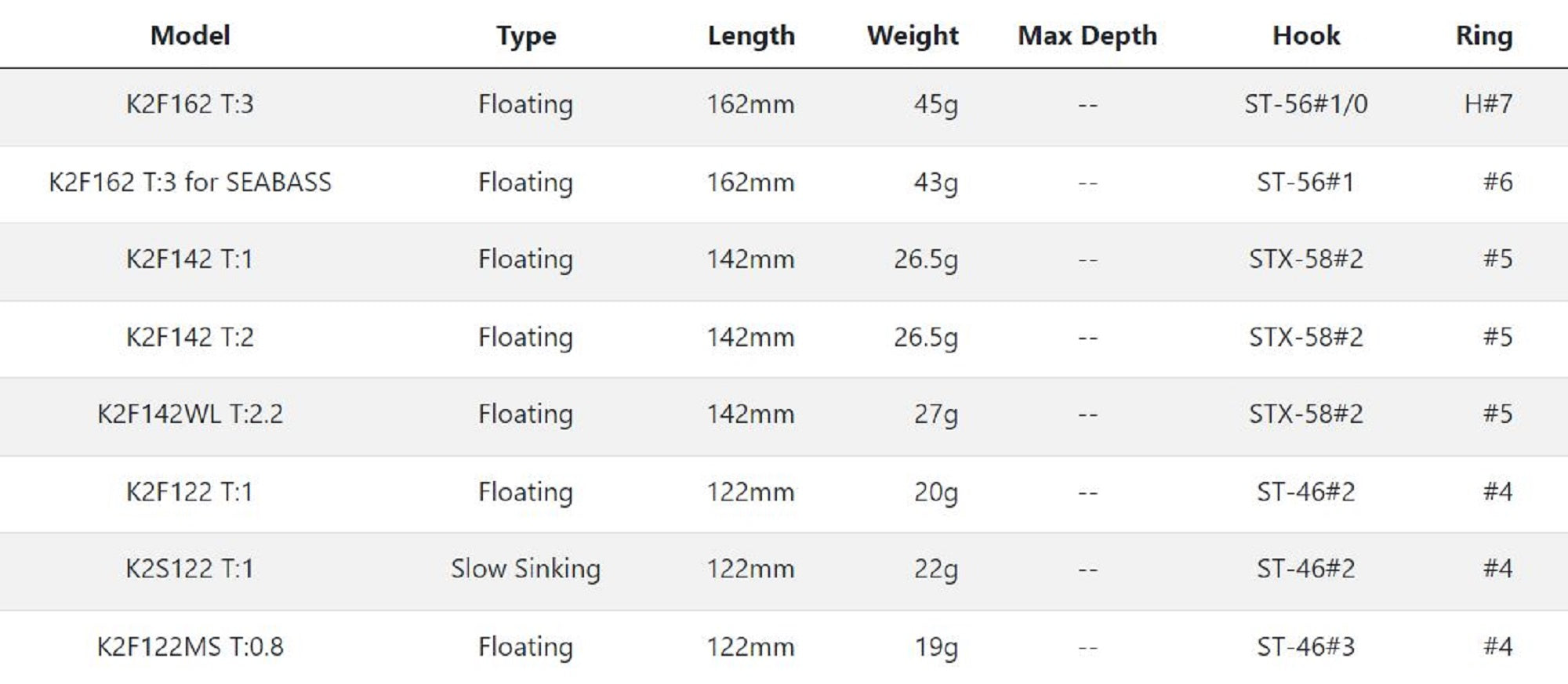
Task: Click the ST-56#1/0 hook cell
Action: coord(1305,104)
